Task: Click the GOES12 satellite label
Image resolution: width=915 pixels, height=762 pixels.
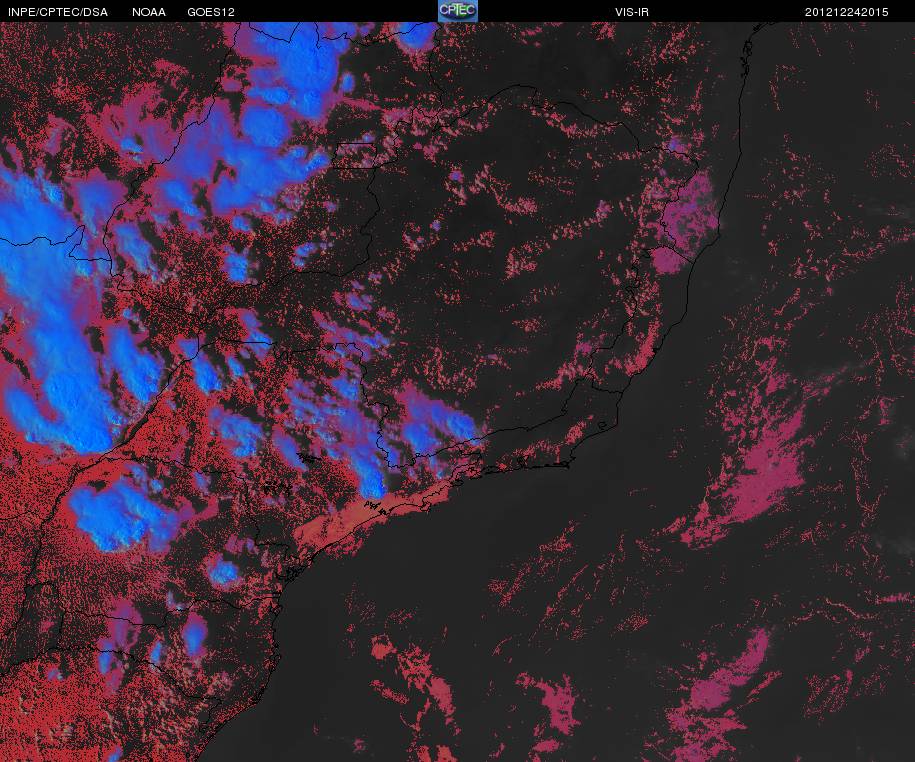Action: 211,12
